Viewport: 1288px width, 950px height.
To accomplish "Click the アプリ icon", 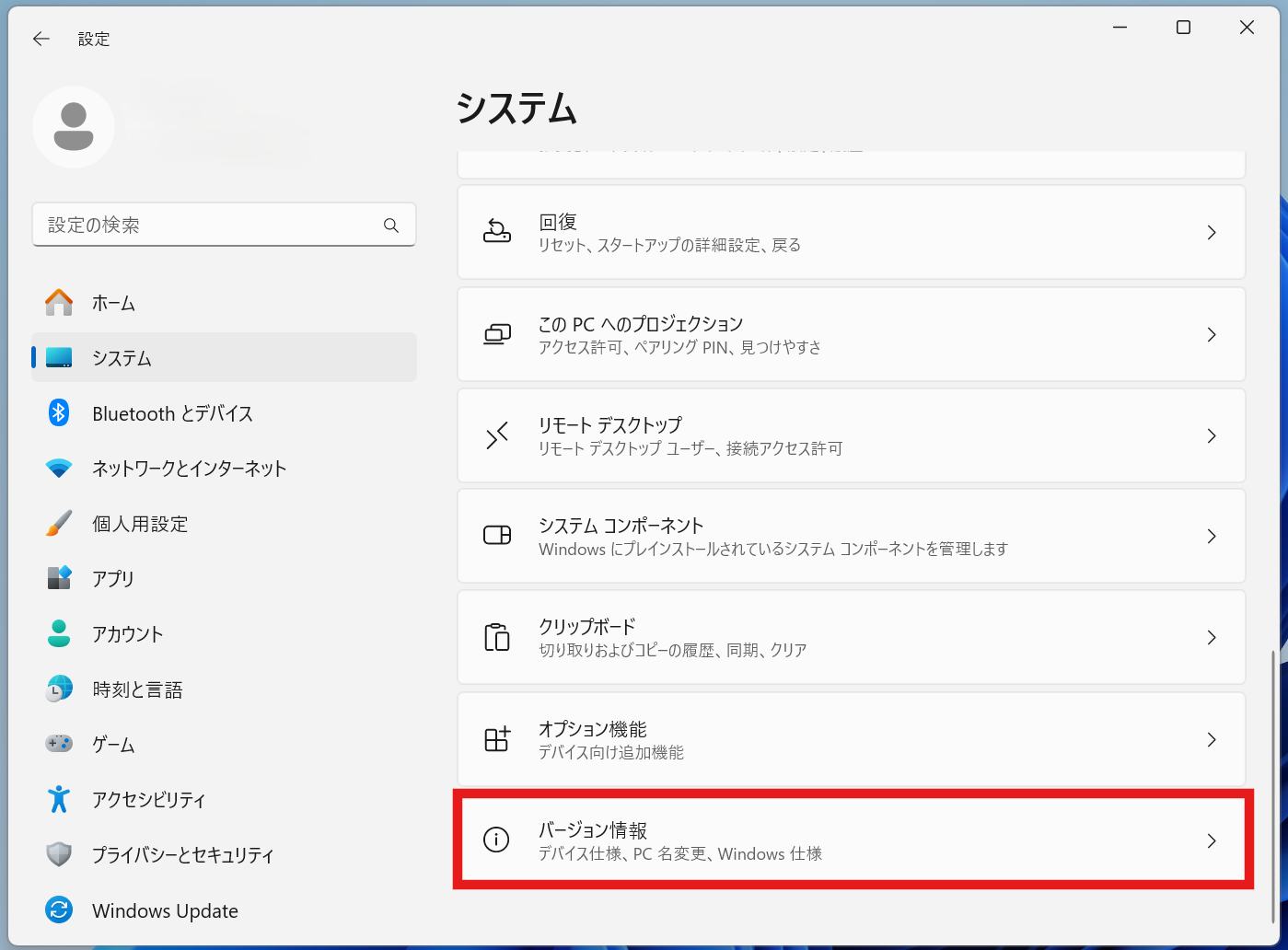I will coord(59,578).
